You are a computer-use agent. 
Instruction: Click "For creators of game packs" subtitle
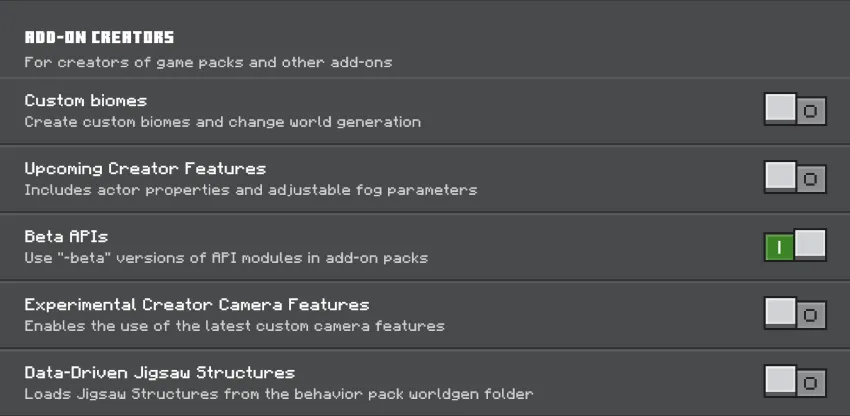208,62
